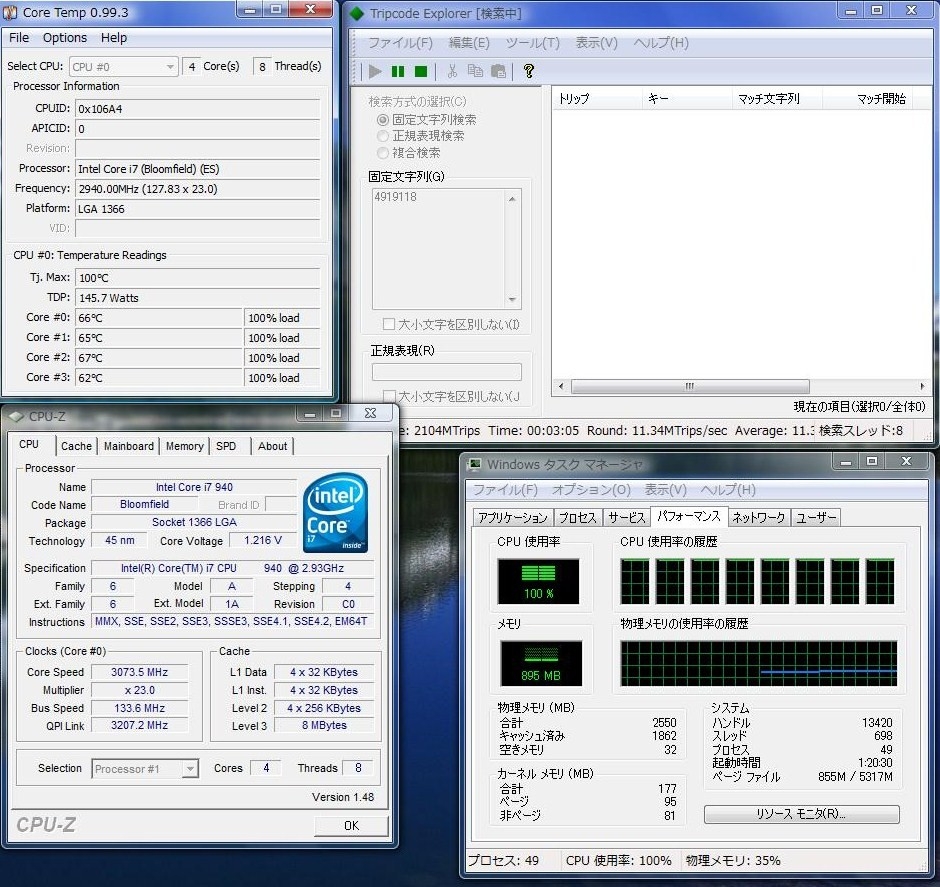The height and width of the screenshot is (887, 940).
Task: Open the Options menu in Core Temp
Action: tap(65, 38)
